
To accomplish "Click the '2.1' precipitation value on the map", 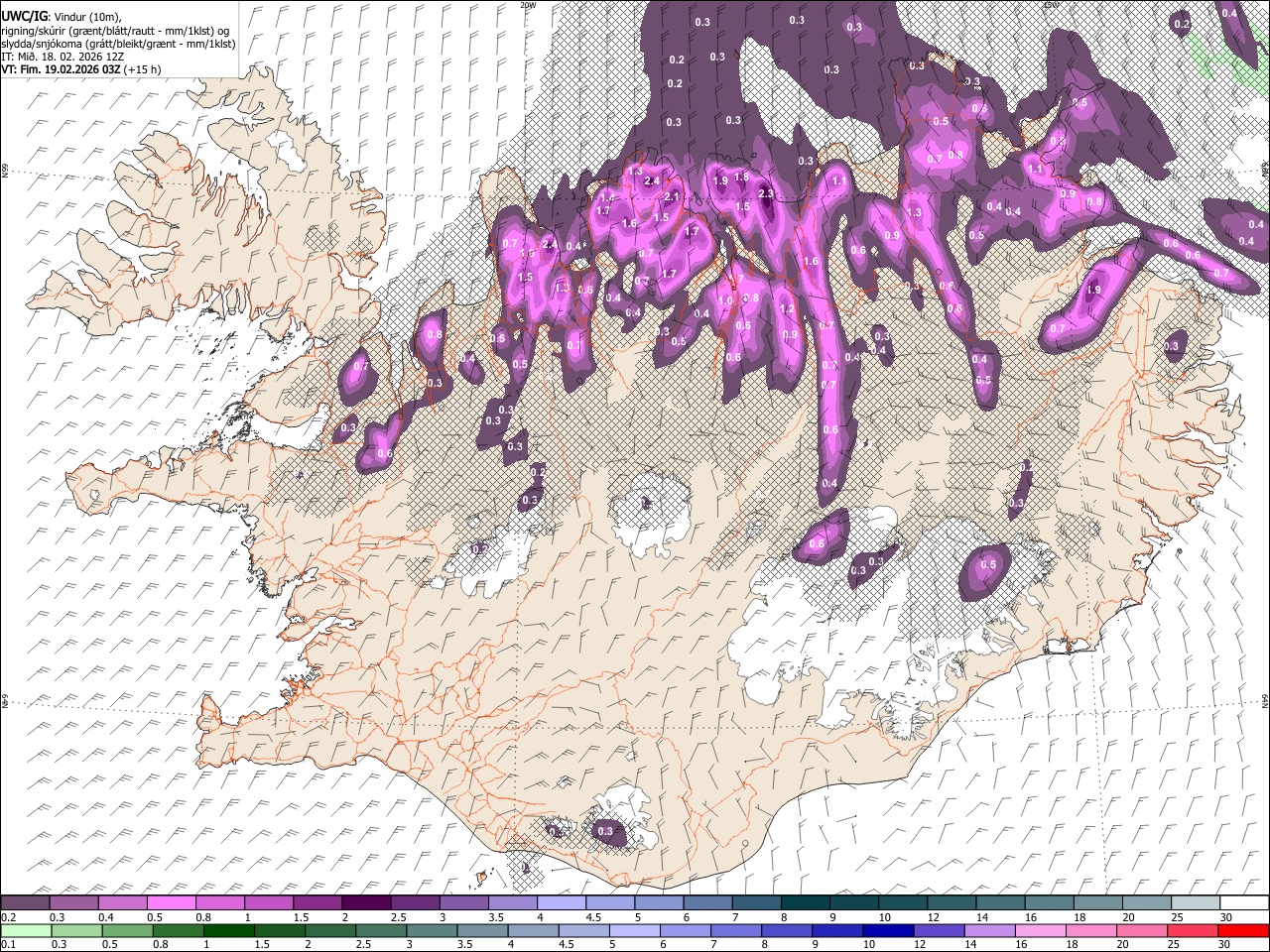I will [x=671, y=196].
